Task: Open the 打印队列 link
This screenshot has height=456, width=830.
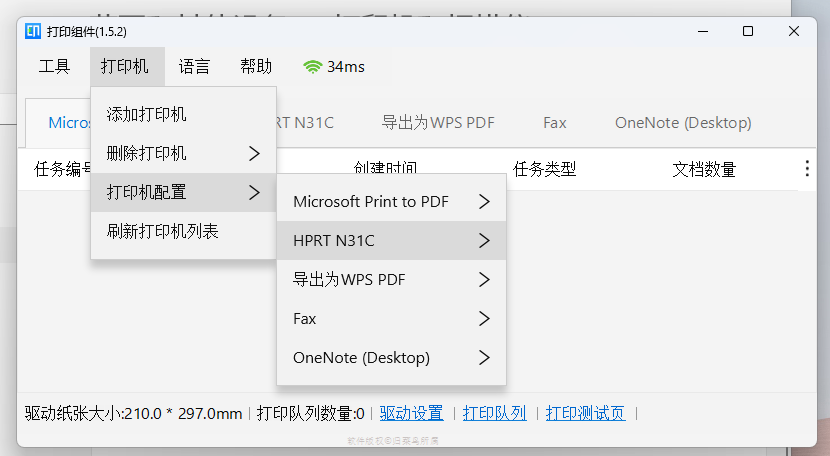Action: point(494,413)
